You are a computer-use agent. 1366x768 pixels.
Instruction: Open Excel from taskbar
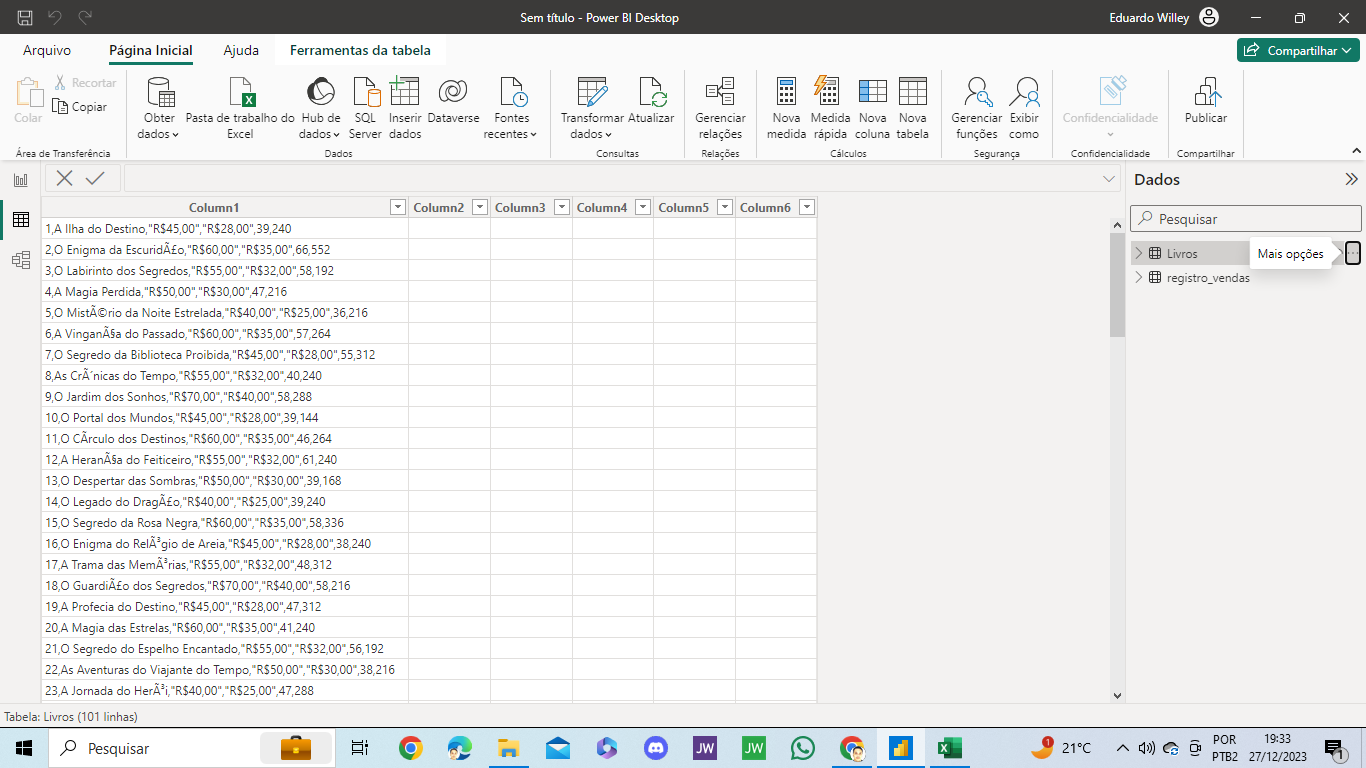click(949, 748)
